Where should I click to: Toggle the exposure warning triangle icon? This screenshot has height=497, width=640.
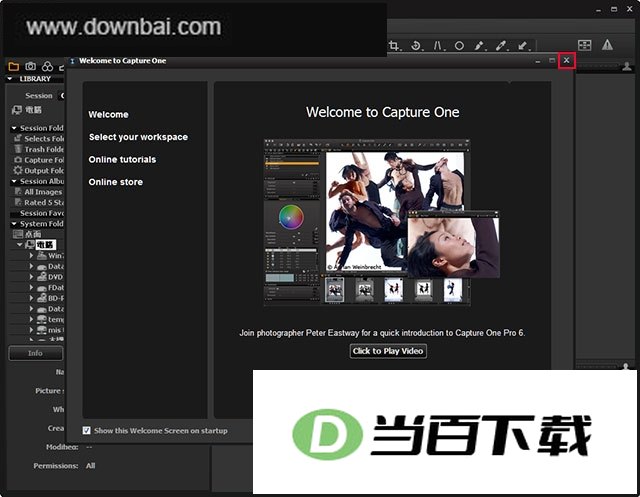607,44
